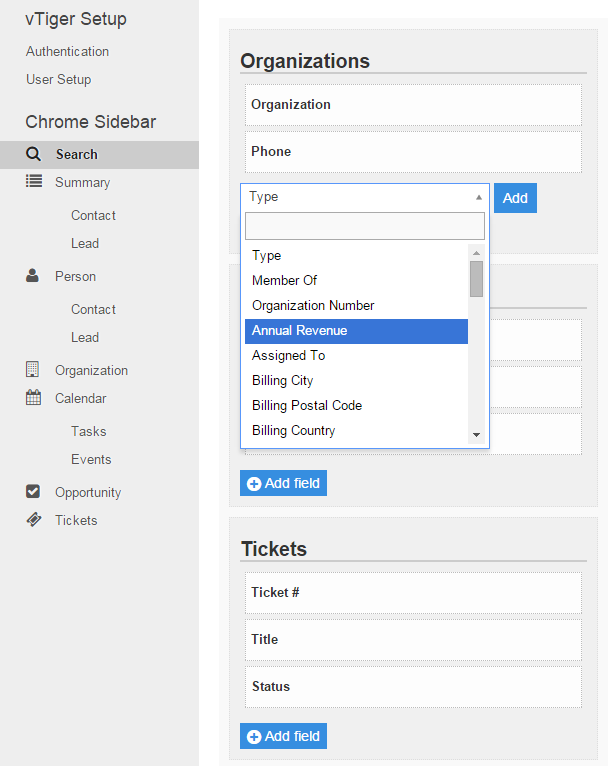Click plus icon on Tickets Add field

tap(254, 736)
